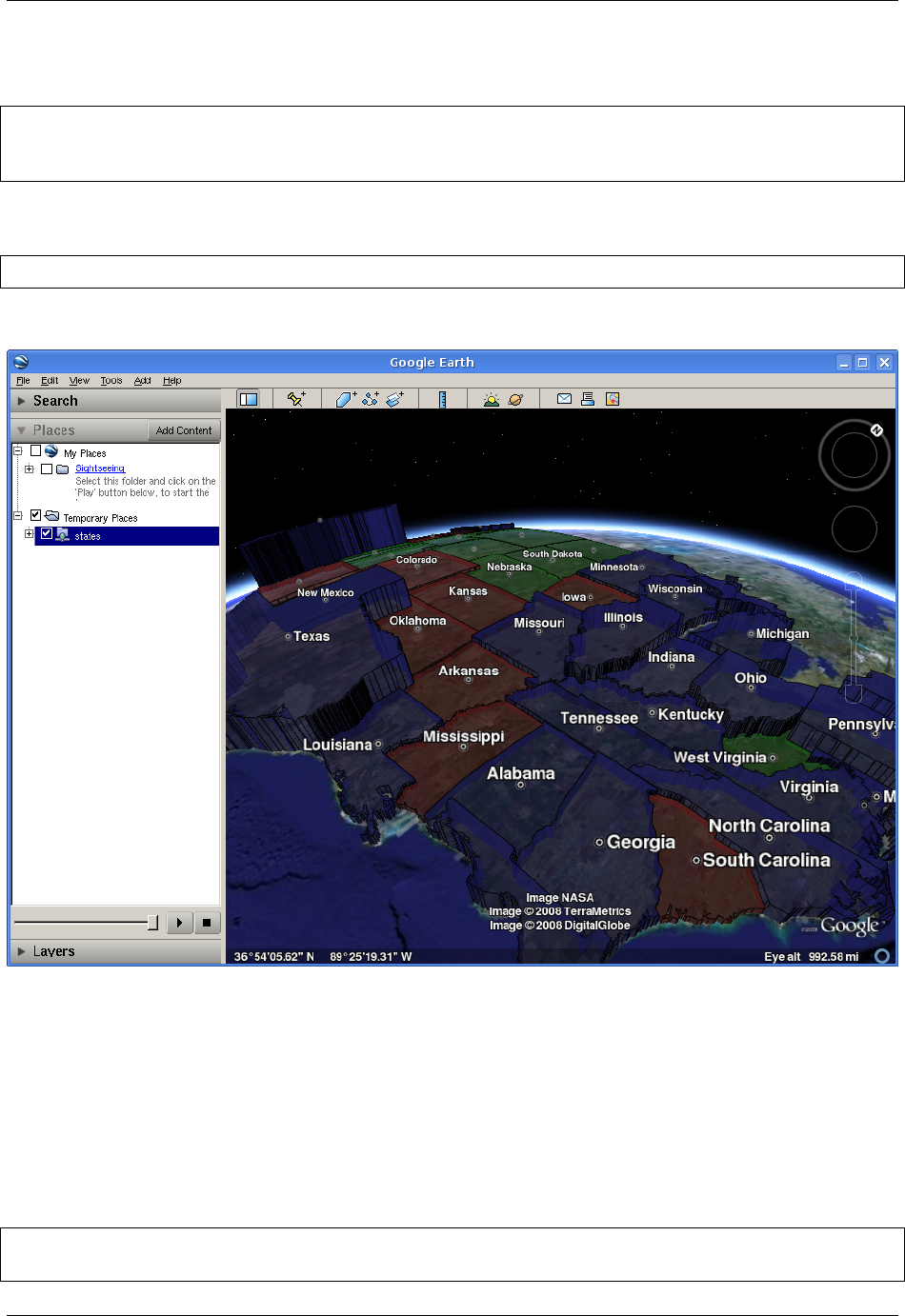Click the Print toolbar icon
This screenshot has height=1316, width=905.
(588, 399)
